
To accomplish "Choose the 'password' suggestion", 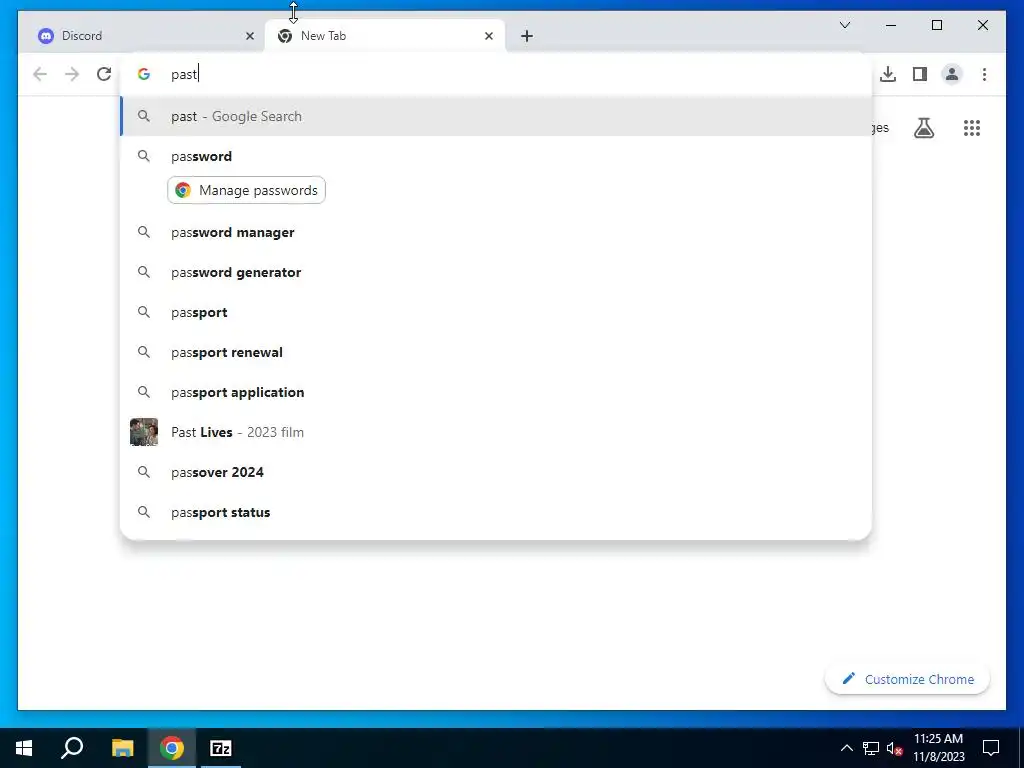I will (496, 156).
